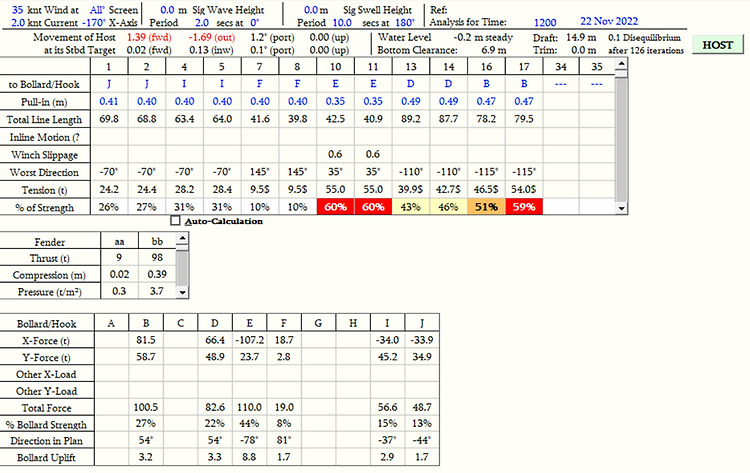
Task: Click bollard column header E
Action: [249, 323]
